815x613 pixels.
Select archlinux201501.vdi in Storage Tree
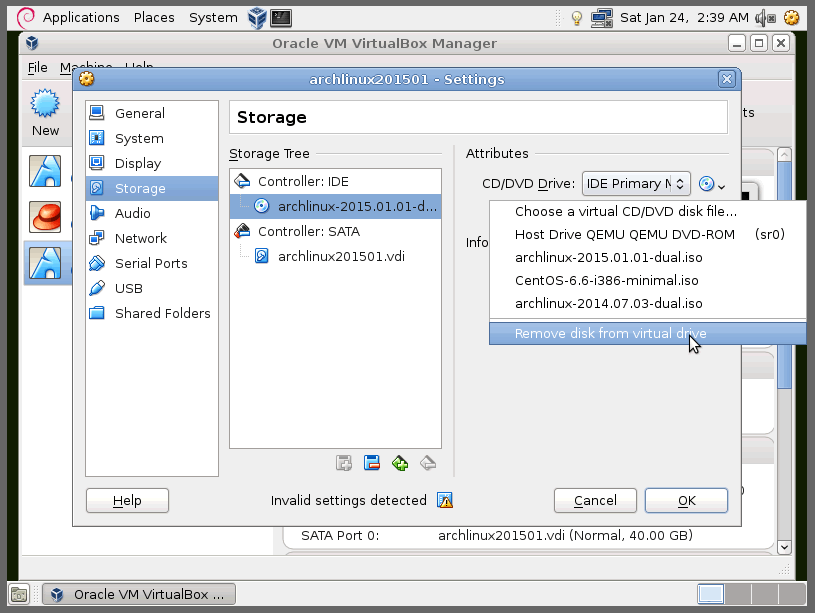(x=335, y=256)
